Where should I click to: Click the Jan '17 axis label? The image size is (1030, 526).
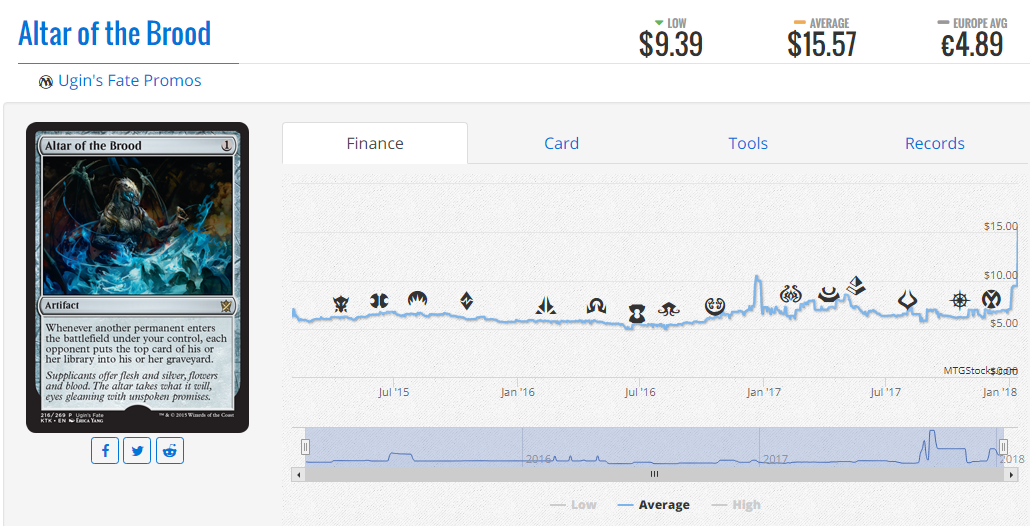pyautogui.click(x=763, y=393)
